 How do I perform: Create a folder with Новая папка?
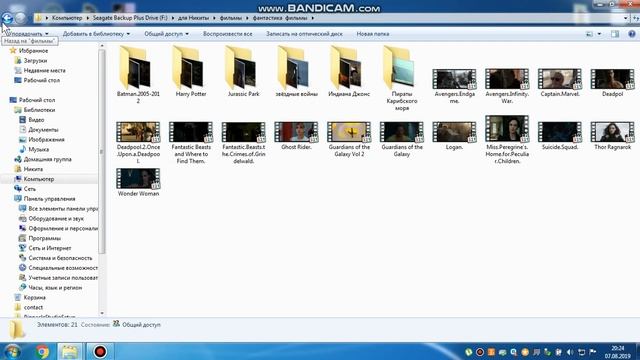pos(373,34)
